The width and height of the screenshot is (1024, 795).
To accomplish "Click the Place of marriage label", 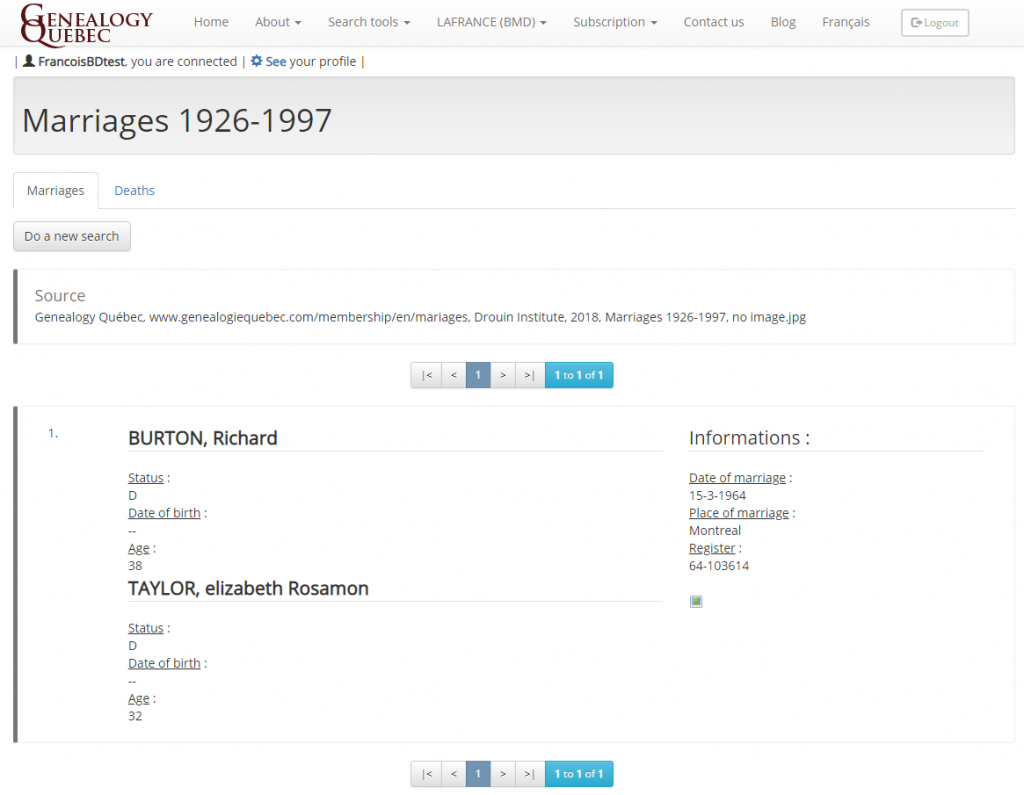I will 739,513.
